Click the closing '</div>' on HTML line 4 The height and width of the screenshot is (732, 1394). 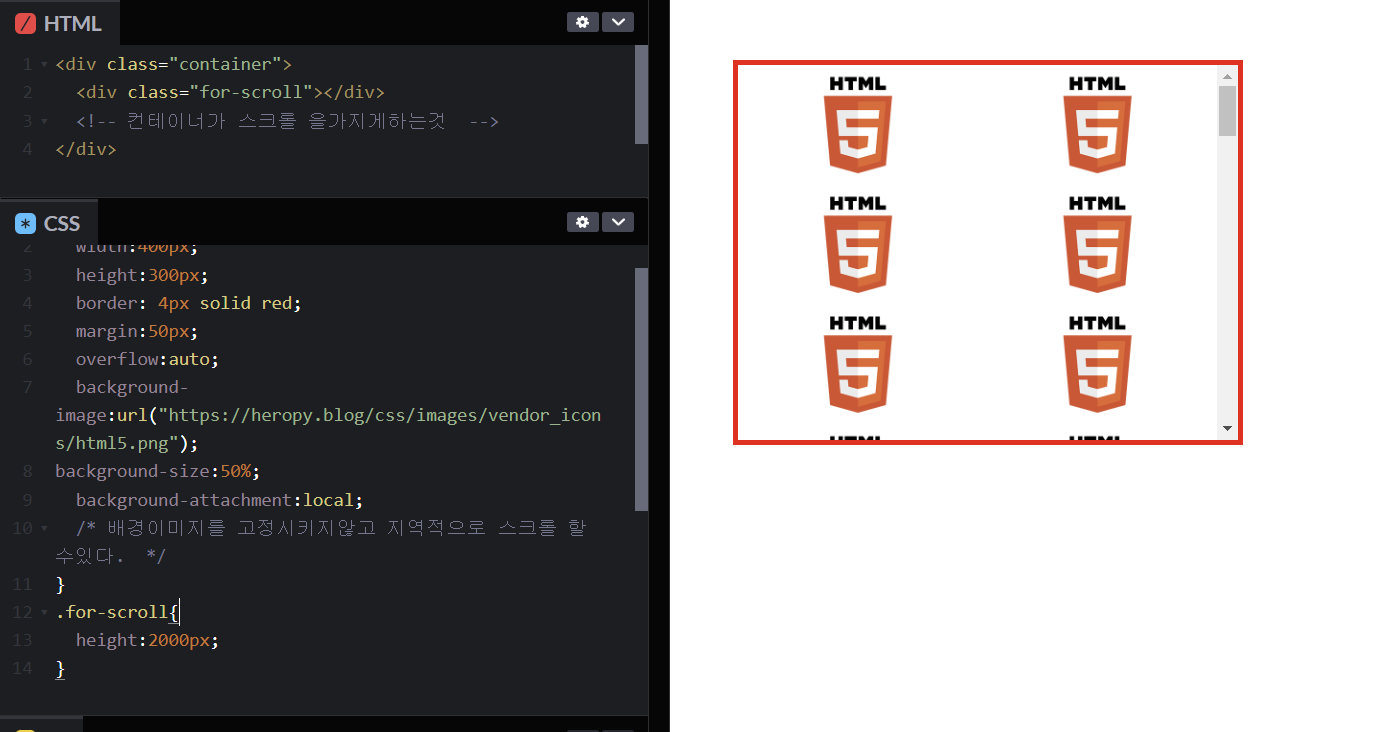pyautogui.click(x=86, y=149)
